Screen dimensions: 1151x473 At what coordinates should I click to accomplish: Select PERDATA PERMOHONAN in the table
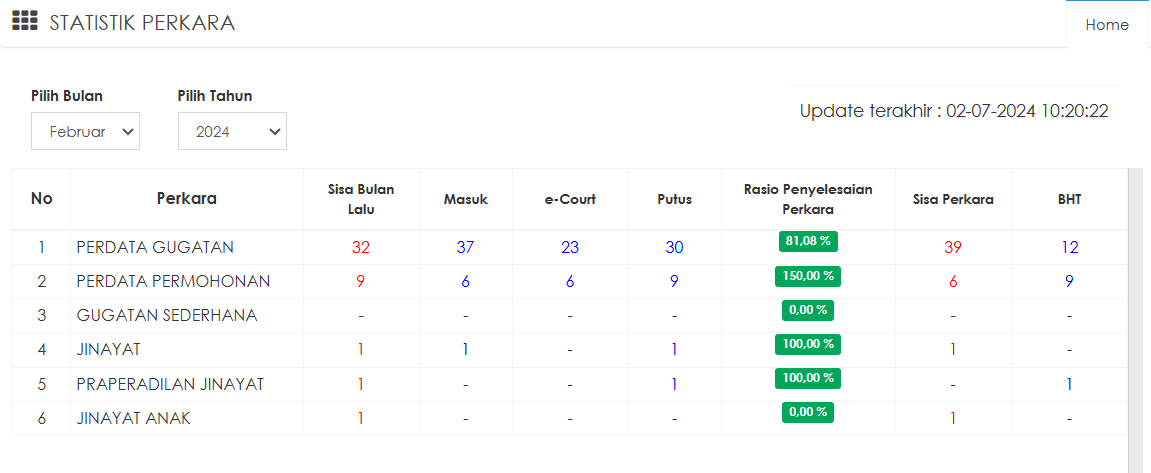[x=173, y=281]
